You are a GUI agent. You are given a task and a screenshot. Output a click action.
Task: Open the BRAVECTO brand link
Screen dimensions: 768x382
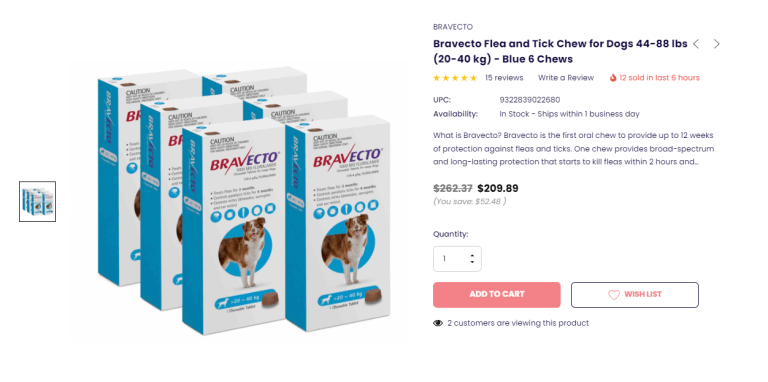tap(453, 27)
